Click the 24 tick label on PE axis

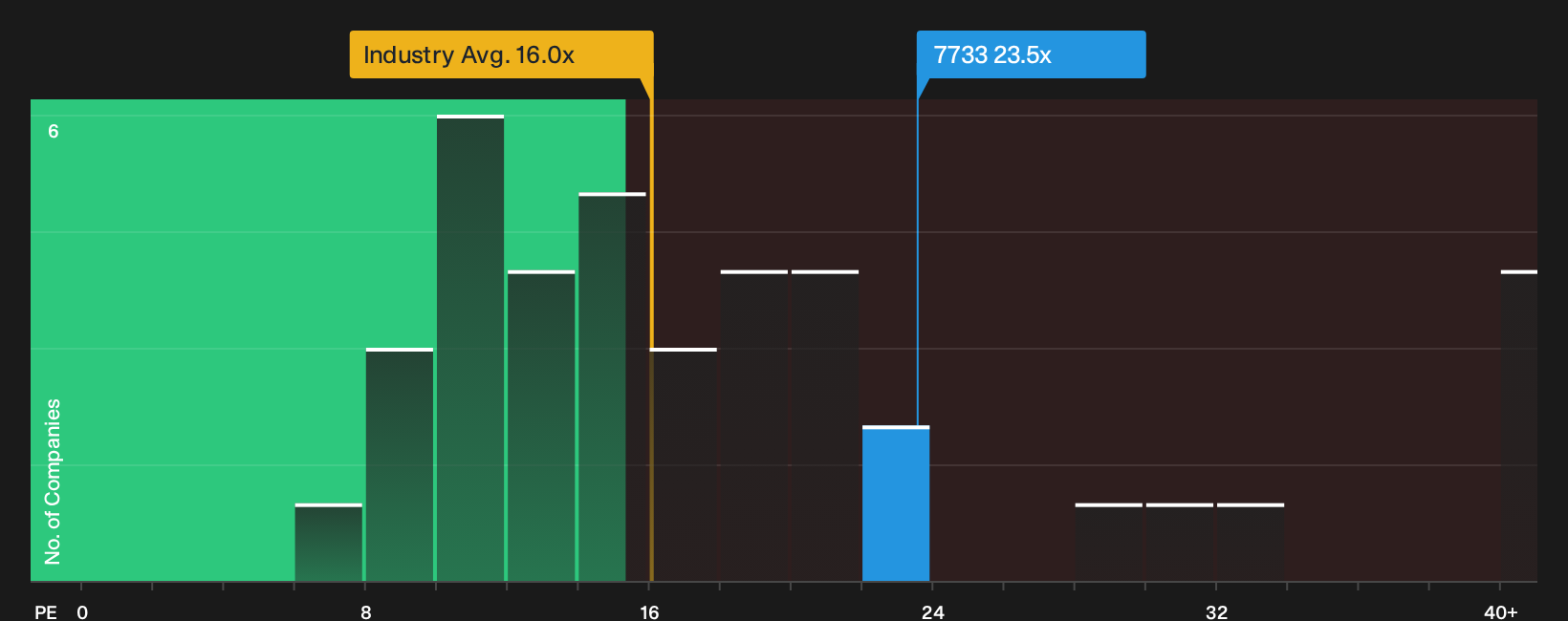click(933, 611)
